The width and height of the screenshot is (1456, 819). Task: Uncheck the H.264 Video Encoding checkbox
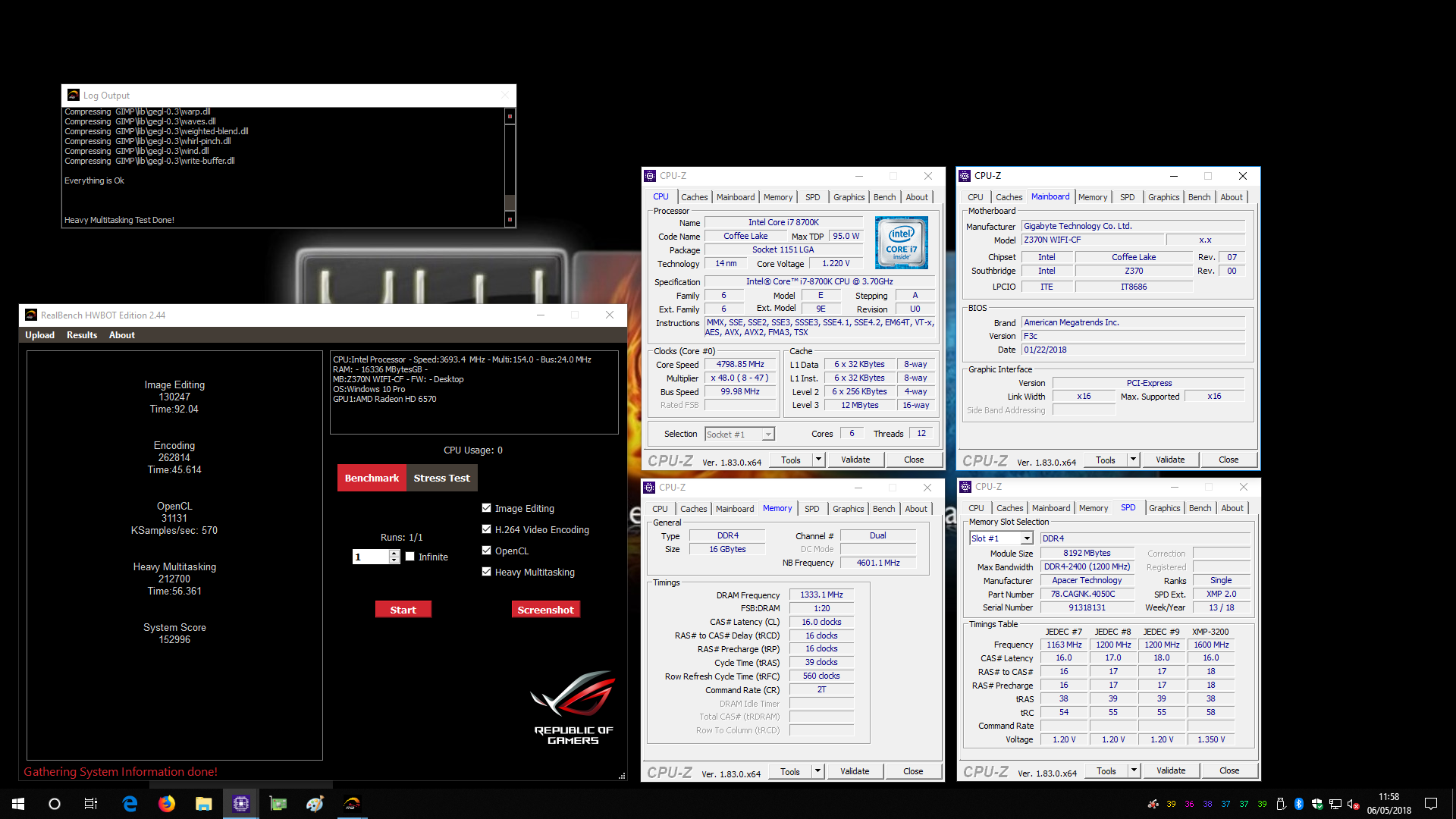point(487,529)
